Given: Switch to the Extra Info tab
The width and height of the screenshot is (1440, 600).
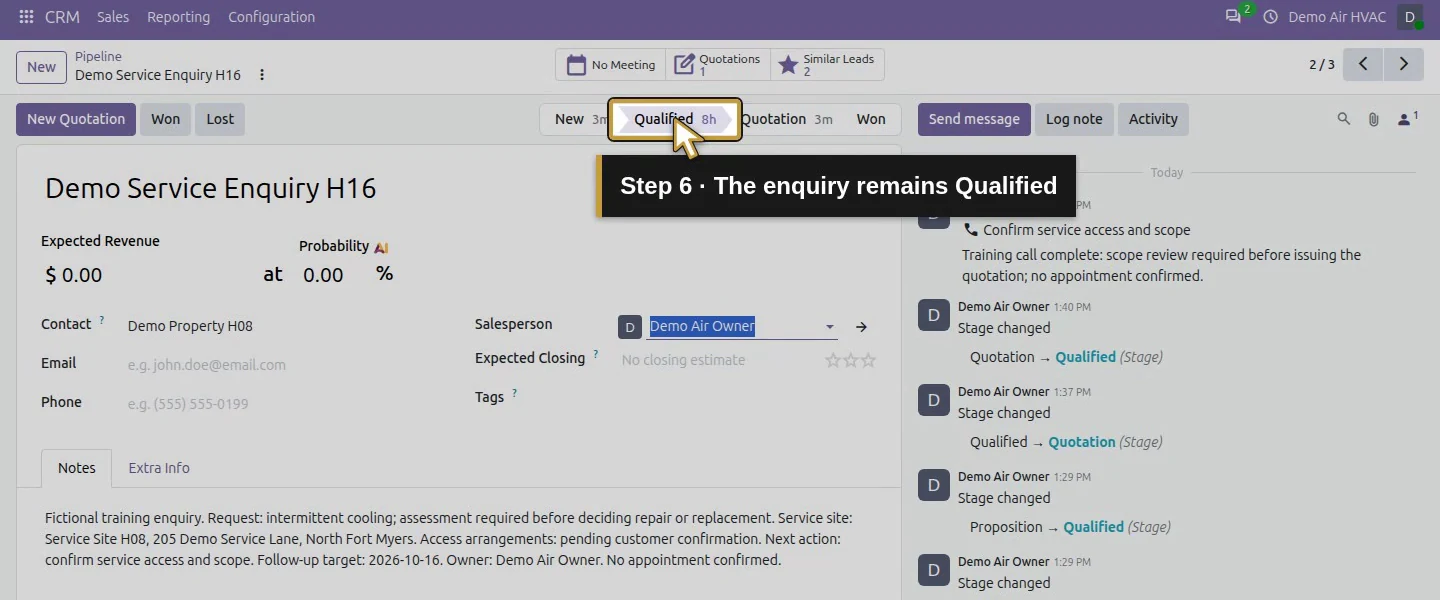Looking at the screenshot, I should click(x=159, y=468).
